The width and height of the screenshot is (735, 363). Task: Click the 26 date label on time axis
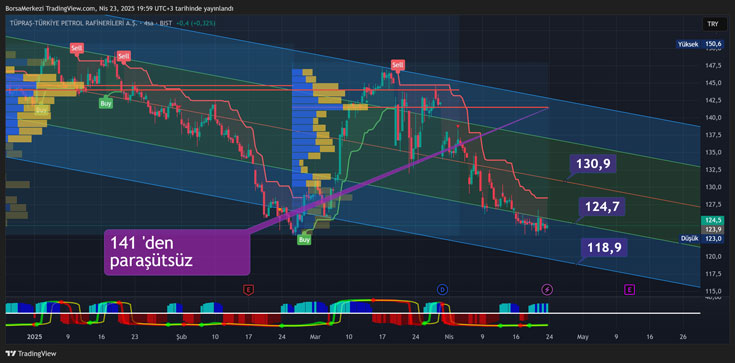coord(683,337)
